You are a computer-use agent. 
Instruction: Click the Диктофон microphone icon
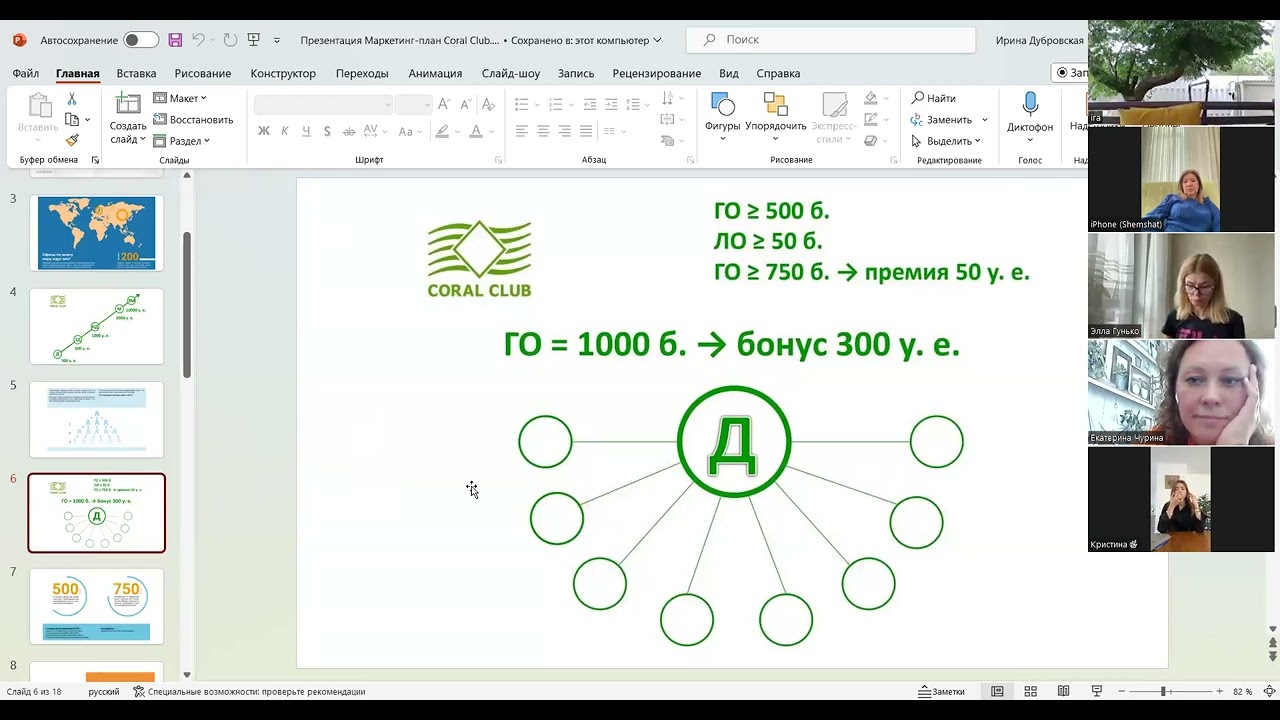[1030, 103]
